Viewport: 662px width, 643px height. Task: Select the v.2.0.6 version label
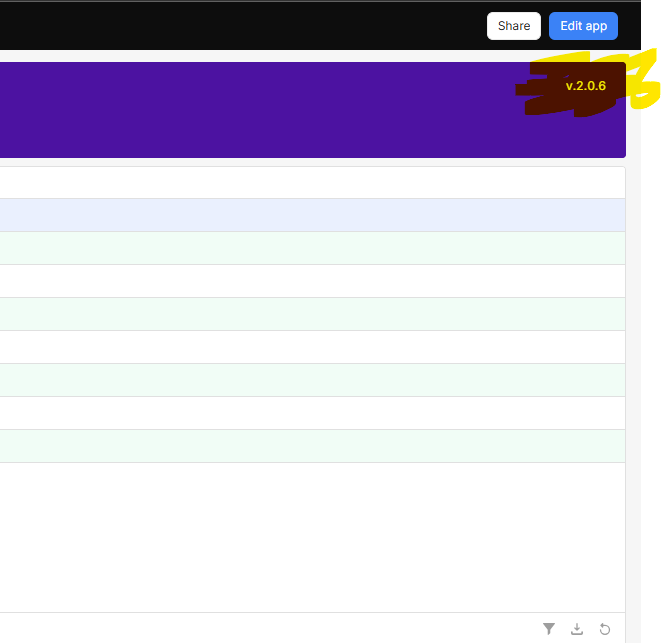click(586, 86)
